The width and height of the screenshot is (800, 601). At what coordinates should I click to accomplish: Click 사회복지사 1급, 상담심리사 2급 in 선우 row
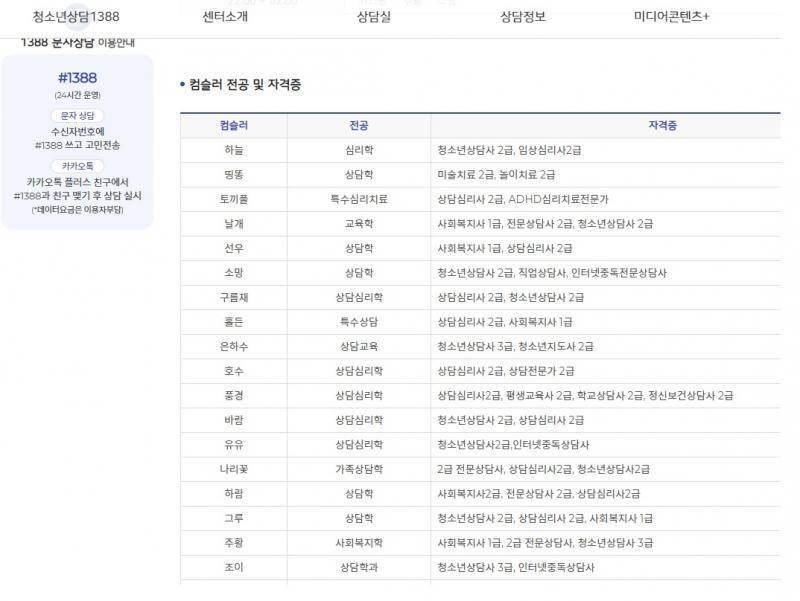[505, 248]
